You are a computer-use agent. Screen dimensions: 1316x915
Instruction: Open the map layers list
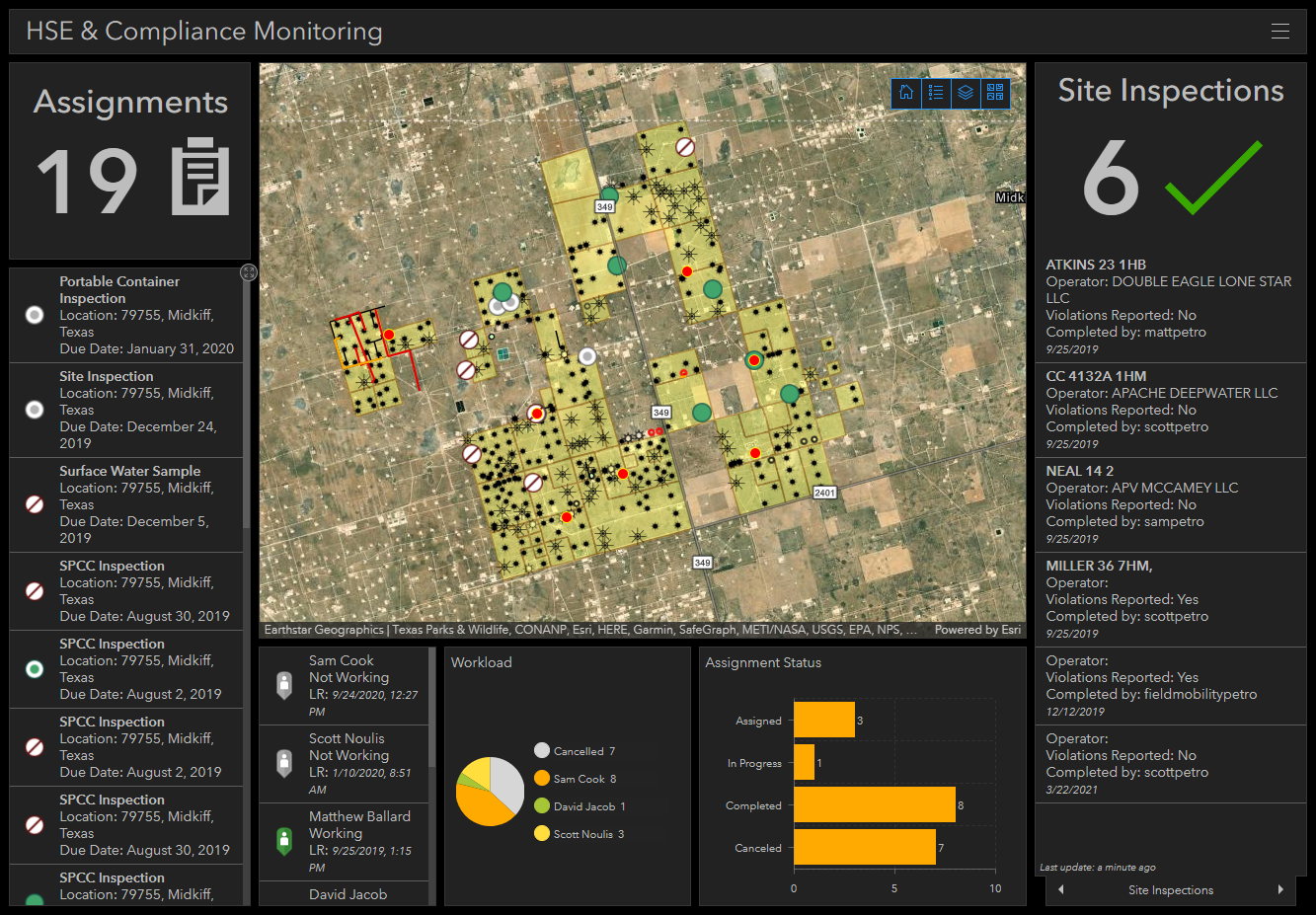pyautogui.click(x=966, y=93)
